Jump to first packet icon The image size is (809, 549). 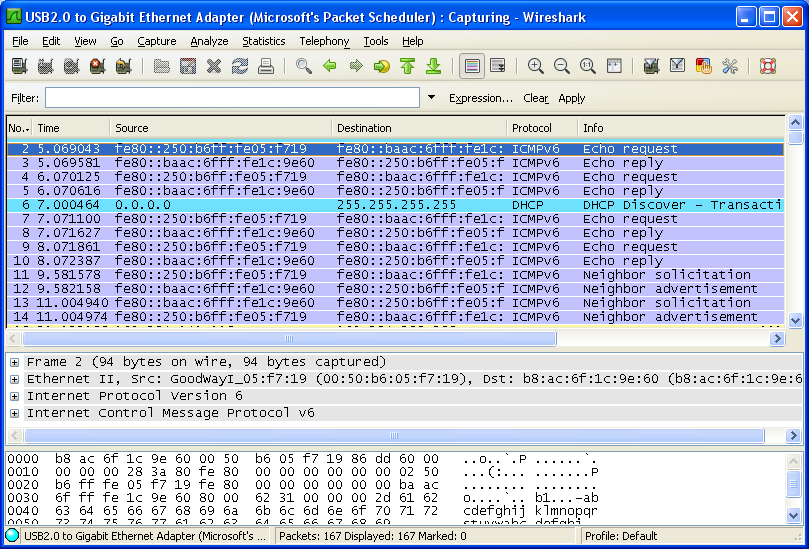click(x=408, y=66)
